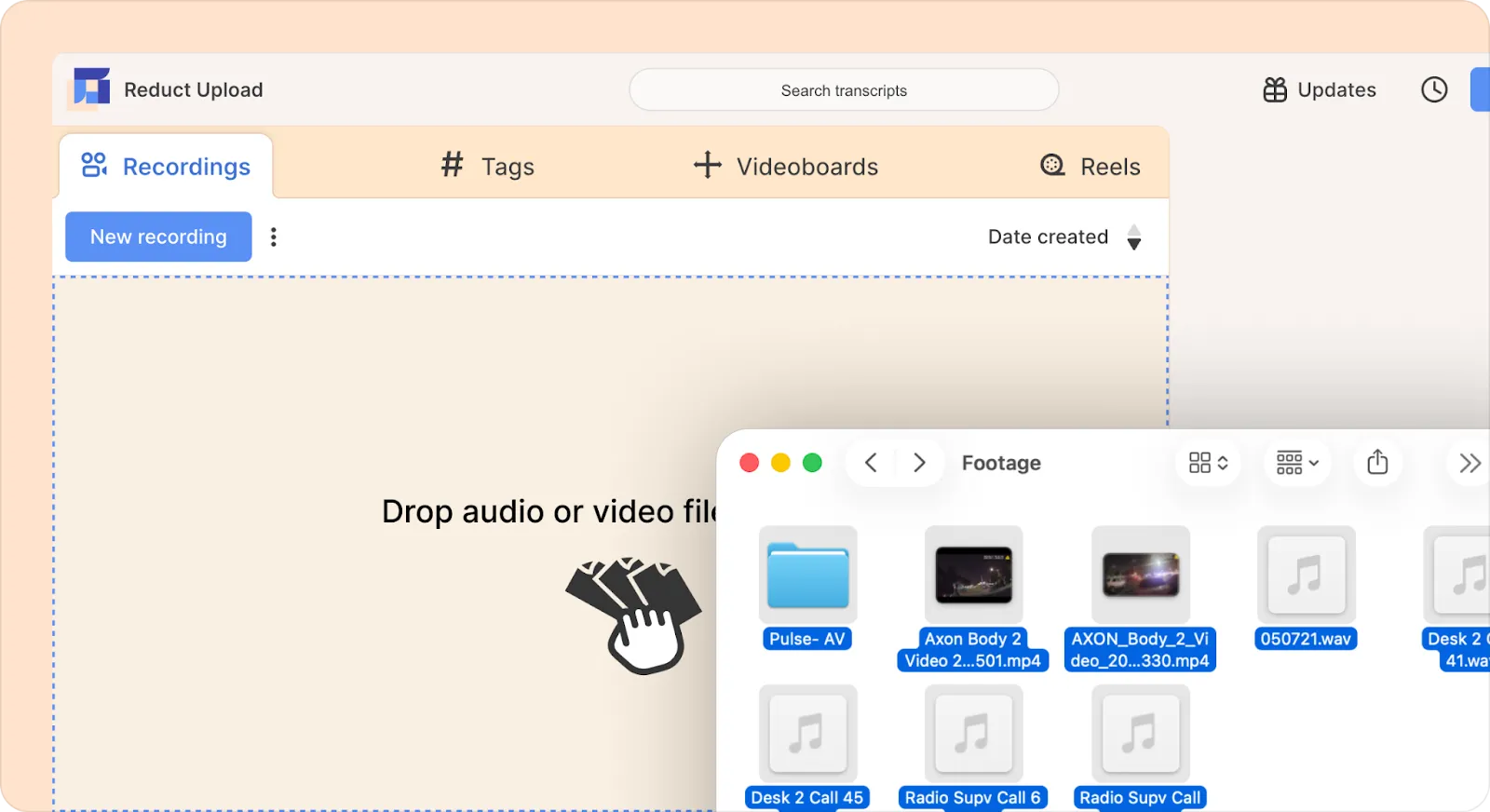The height and width of the screenshot is (812, 1490).
Task: Click the Pulse- AV folder name
Action: (807, 639)
